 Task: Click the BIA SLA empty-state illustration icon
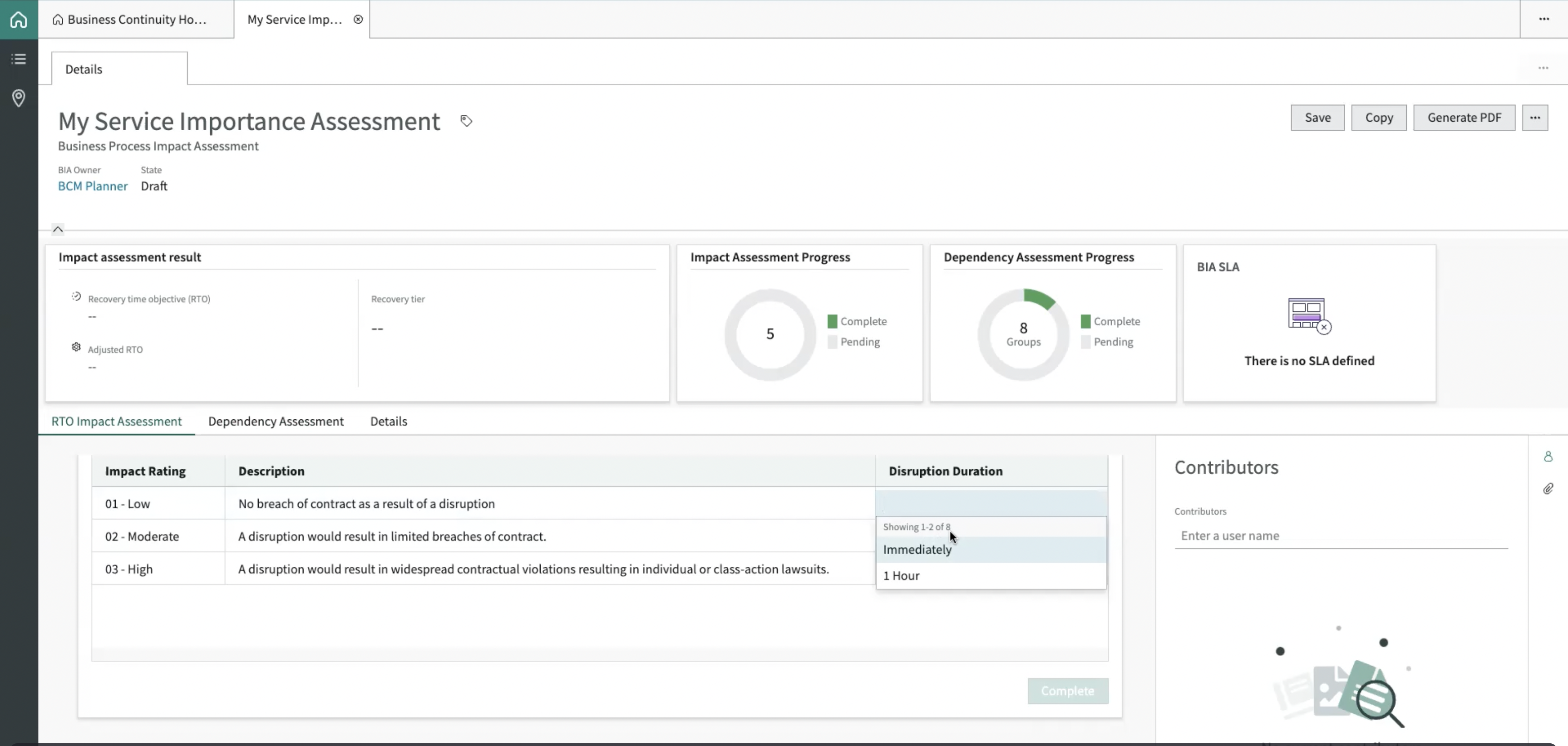click(x=1309, y=316)
